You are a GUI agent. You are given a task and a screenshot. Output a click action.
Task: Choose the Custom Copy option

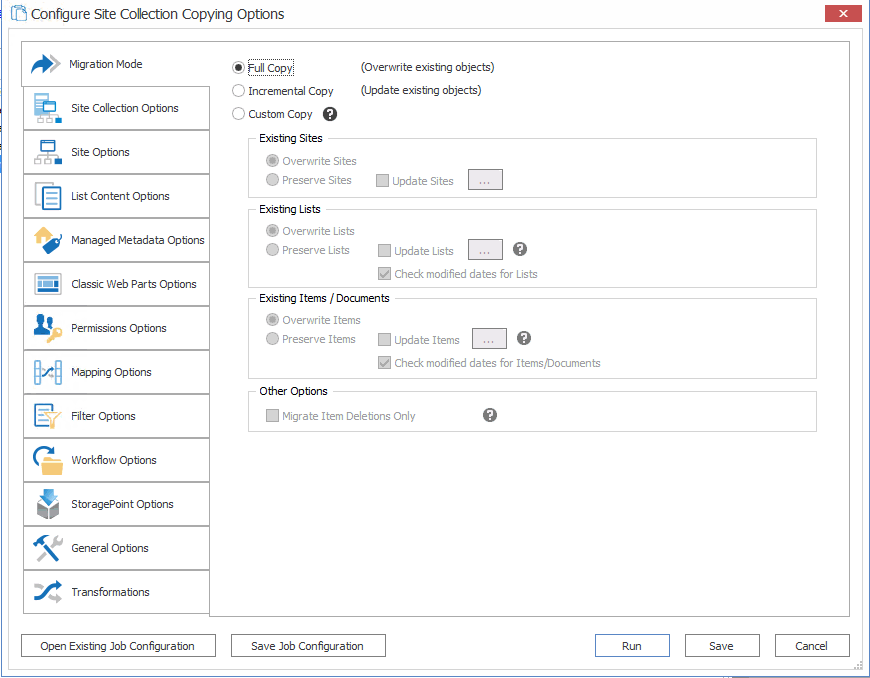[x=238, y=114]
